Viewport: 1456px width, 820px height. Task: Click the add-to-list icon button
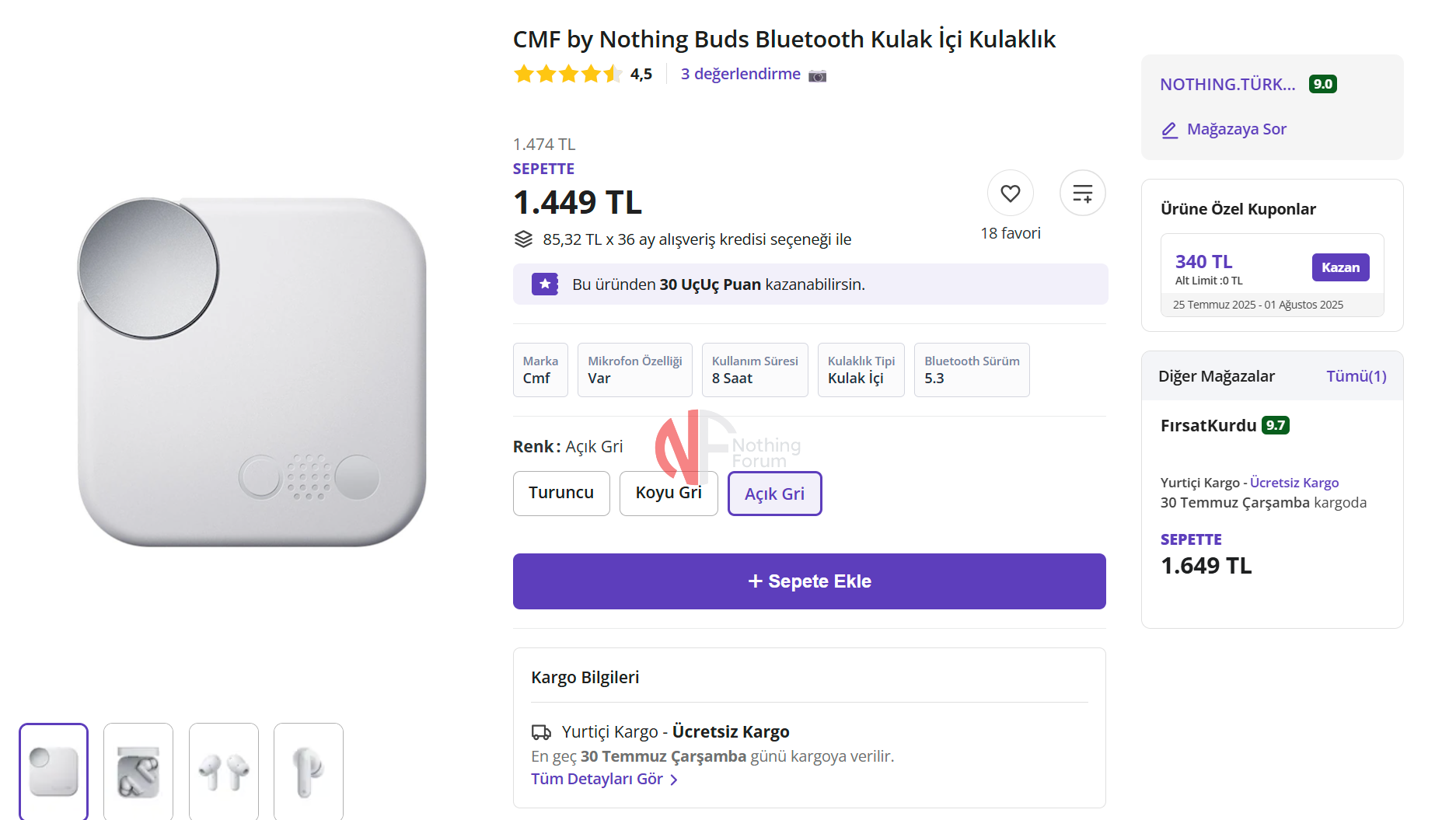tap(1082, 194)
